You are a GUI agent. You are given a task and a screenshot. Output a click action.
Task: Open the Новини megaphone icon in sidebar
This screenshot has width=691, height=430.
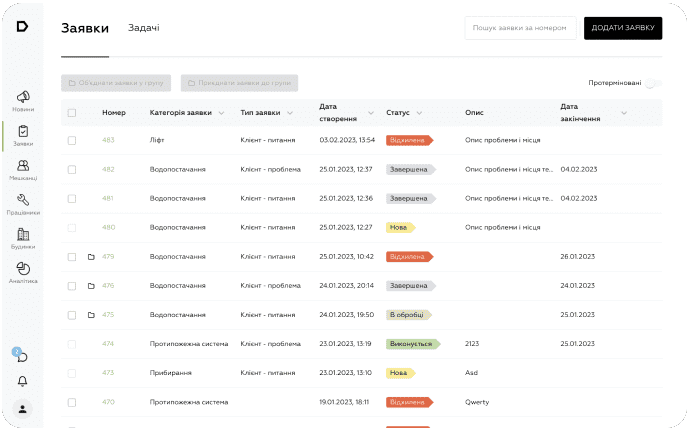coord(23,97)
